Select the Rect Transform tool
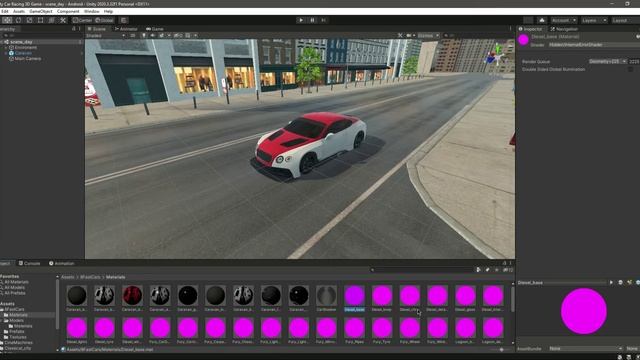Viewport: 640px width, 360px height. click(40, 20)
